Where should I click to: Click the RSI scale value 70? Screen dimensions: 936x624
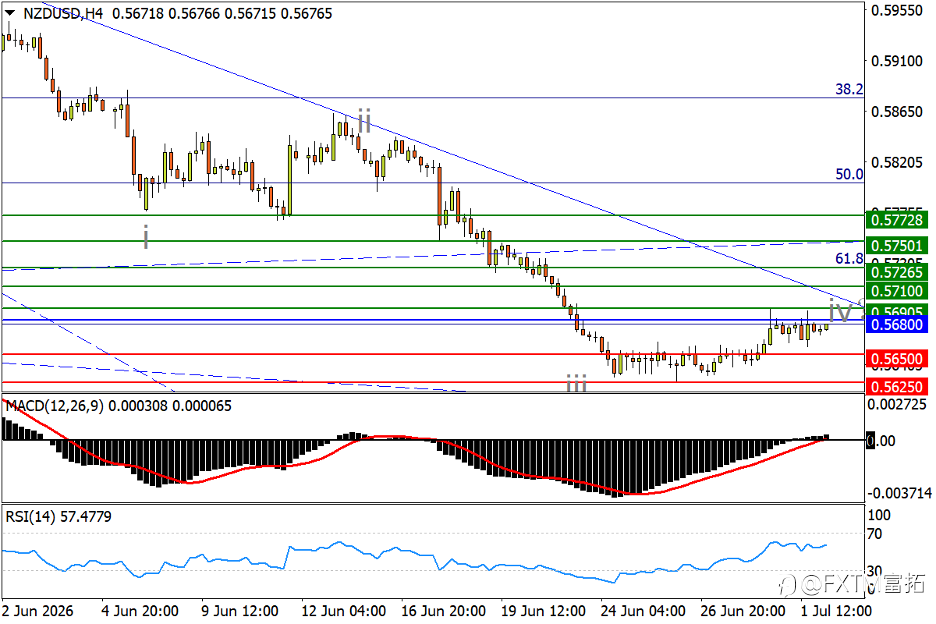click(875, 534)
